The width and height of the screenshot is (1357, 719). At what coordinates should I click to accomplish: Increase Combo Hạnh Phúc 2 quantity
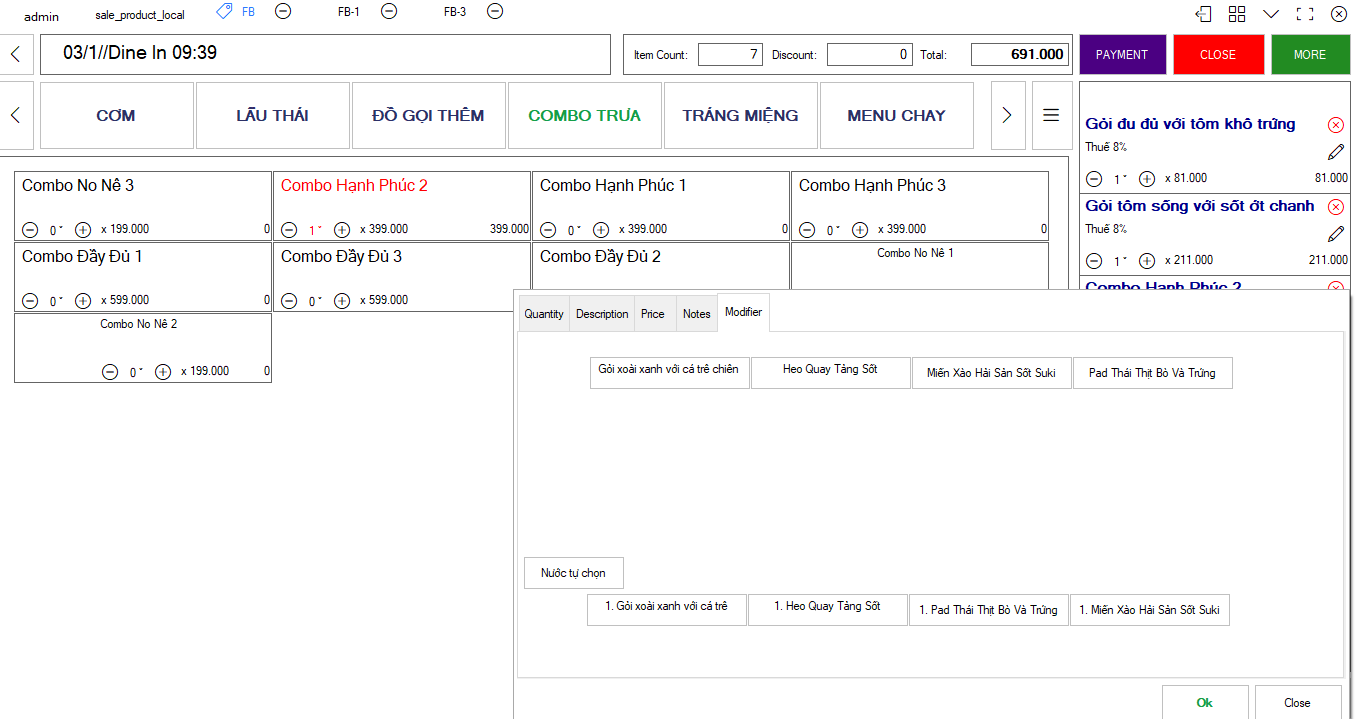tap(342, 229)
